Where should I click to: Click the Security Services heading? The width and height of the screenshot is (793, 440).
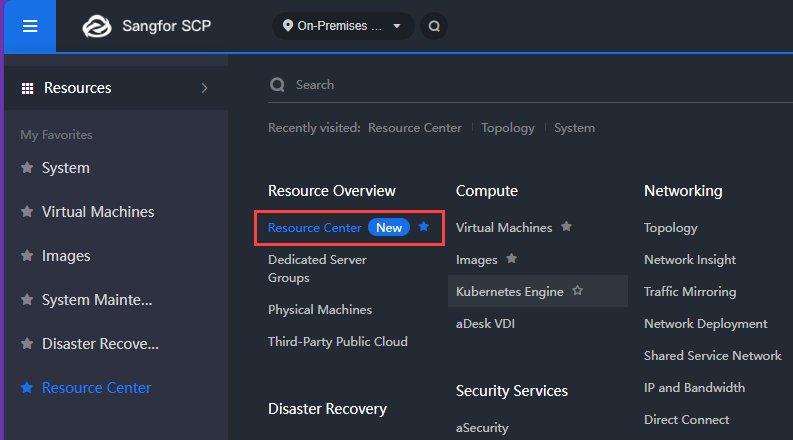(512, 391)
